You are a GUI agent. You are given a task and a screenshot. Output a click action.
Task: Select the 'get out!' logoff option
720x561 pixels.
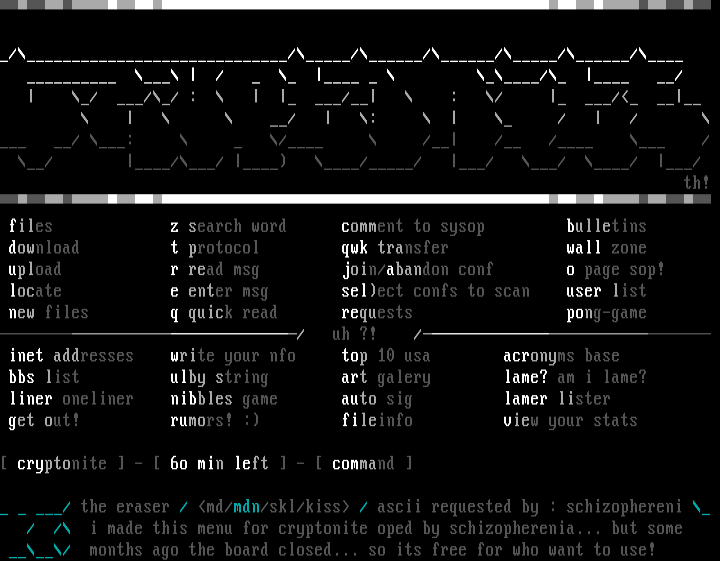point(44,421)
